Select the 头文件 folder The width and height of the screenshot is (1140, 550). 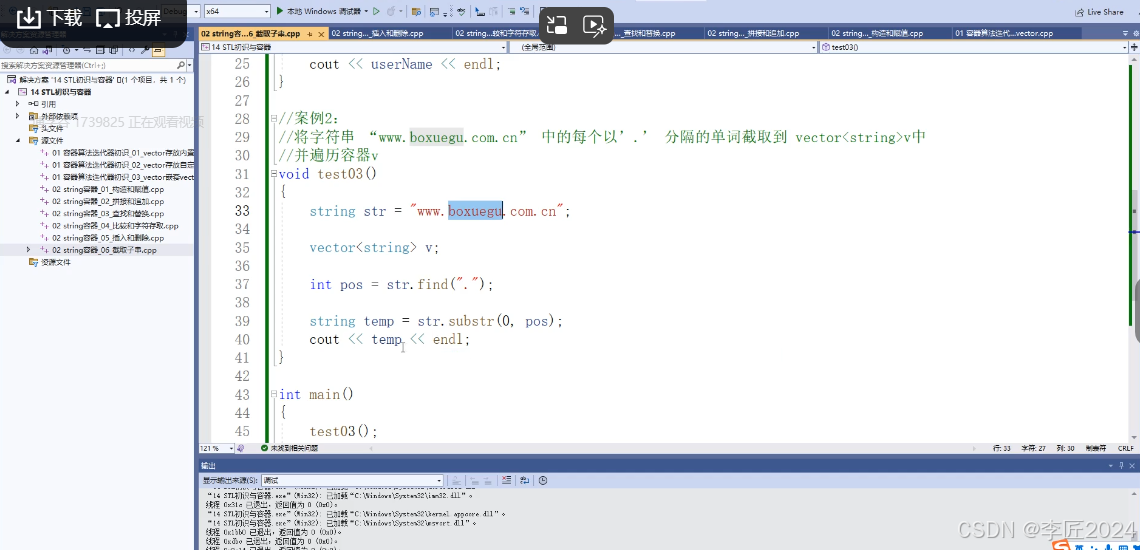(x=52, y=128)
